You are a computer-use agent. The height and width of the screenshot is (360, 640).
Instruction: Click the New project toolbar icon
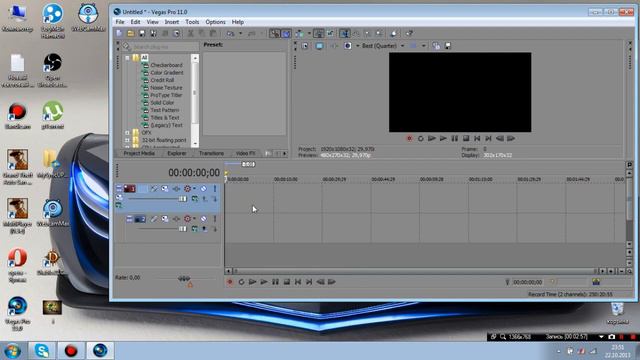[119, 33]
